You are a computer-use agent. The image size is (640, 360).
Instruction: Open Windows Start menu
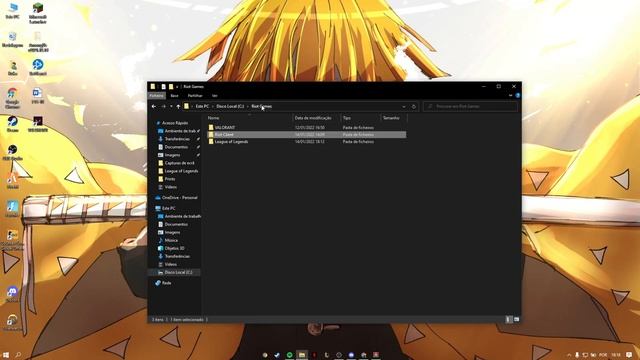click(x=6, y=355)
